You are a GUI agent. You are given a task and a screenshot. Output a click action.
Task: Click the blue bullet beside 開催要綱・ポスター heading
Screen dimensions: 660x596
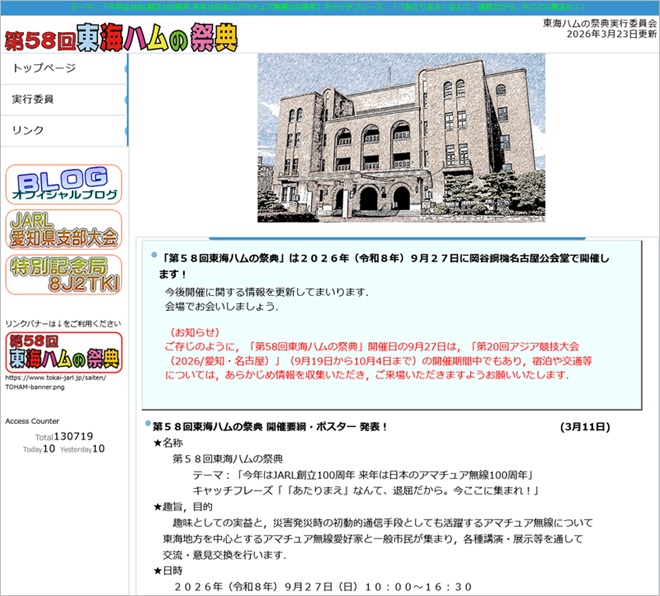coord(146,424)
